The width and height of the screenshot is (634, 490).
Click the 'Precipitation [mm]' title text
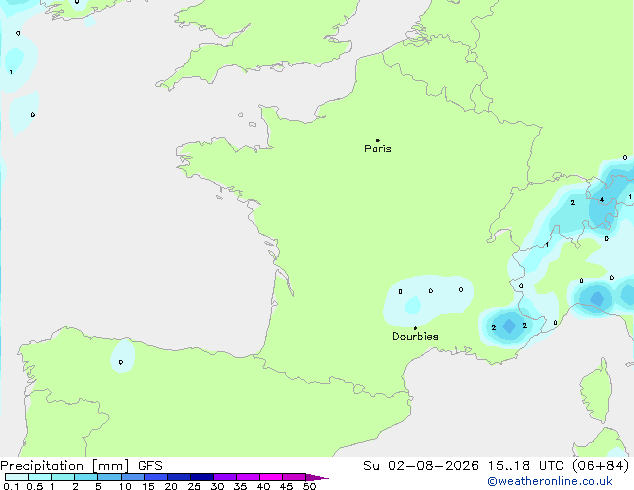(x=65, y=466)
